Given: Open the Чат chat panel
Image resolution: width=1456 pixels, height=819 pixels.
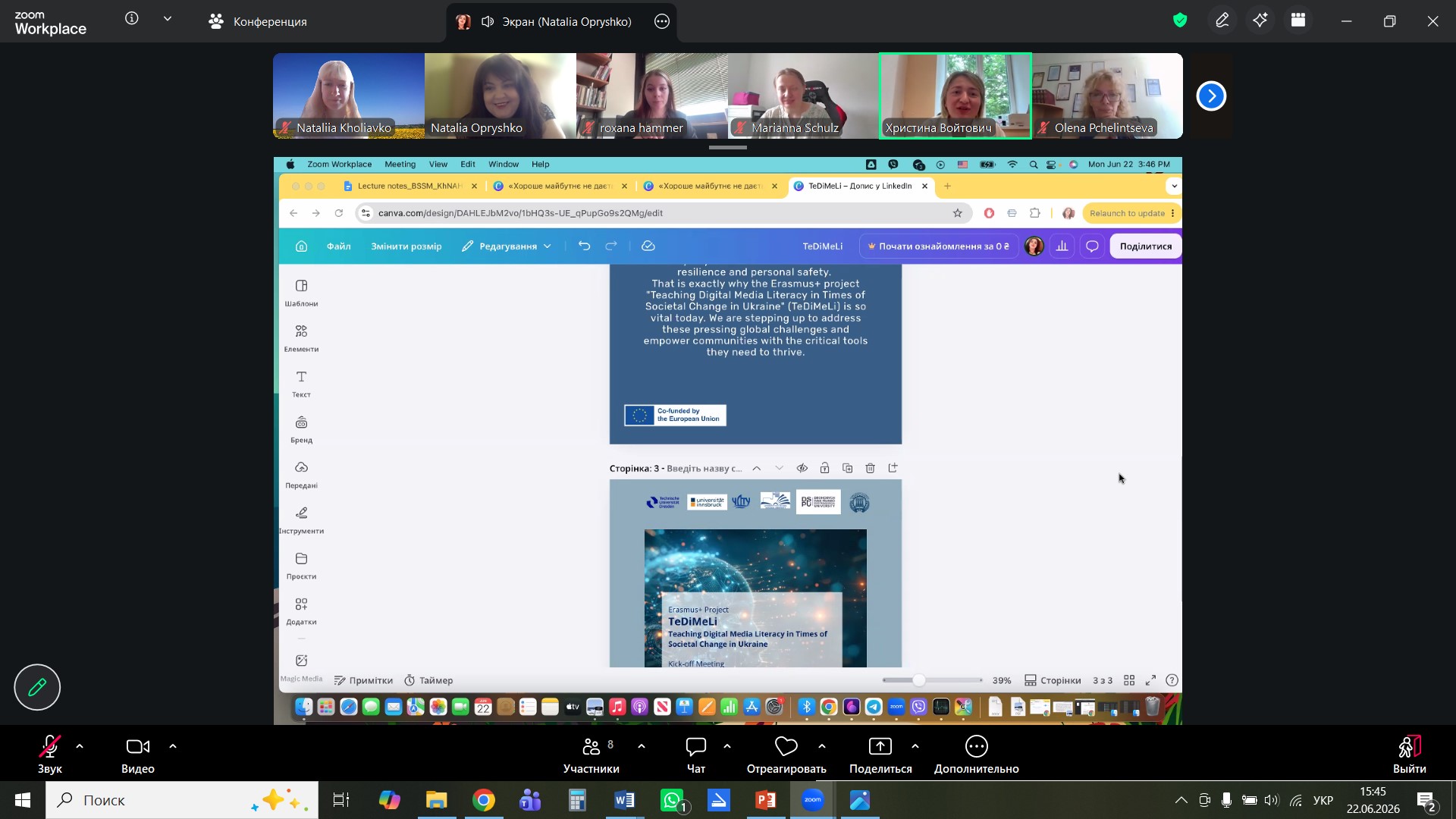Looking at the screenshot, I should 696,755.
